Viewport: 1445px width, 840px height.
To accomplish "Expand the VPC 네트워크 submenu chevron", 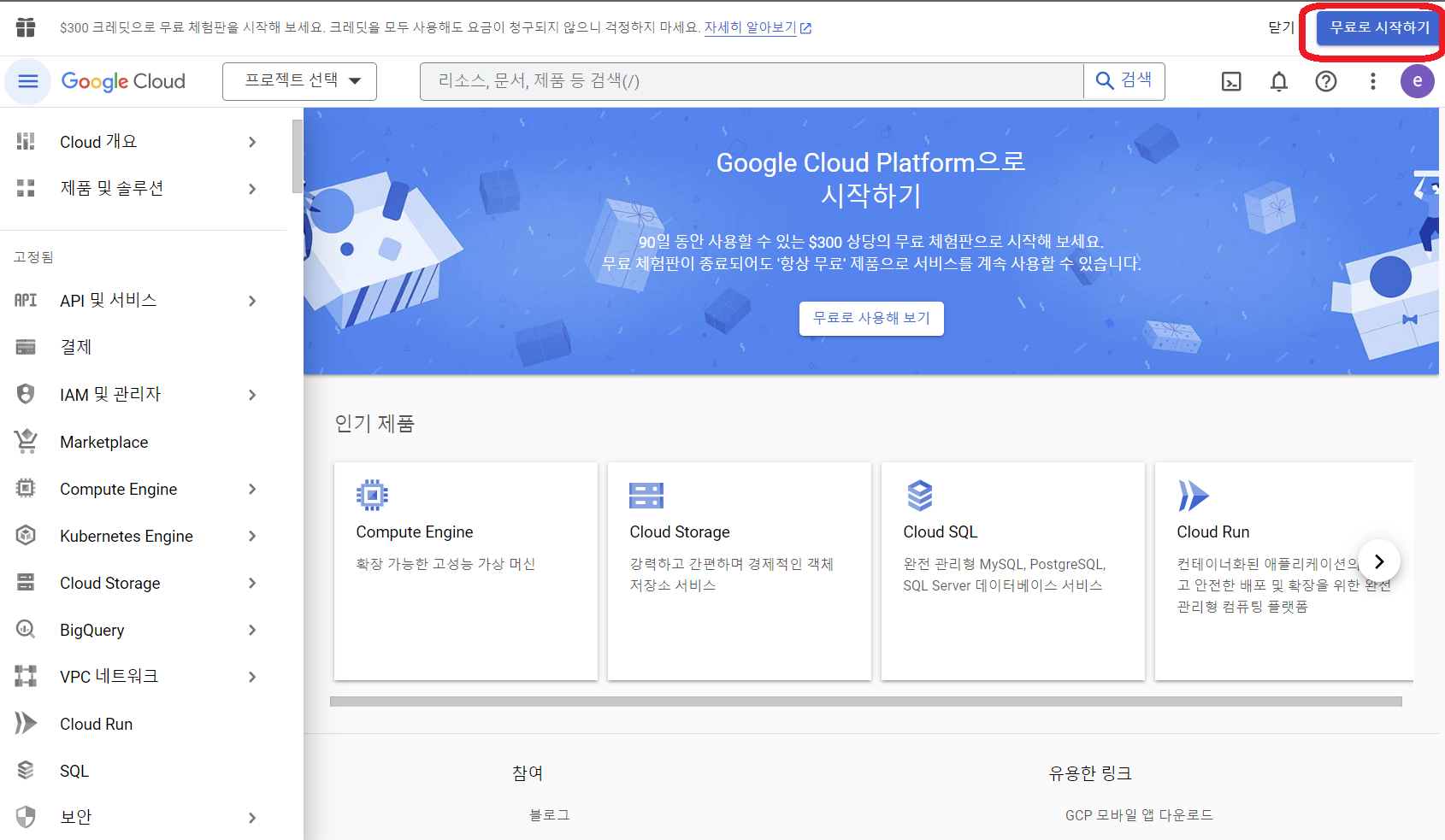I will click(x=252, y=677).
